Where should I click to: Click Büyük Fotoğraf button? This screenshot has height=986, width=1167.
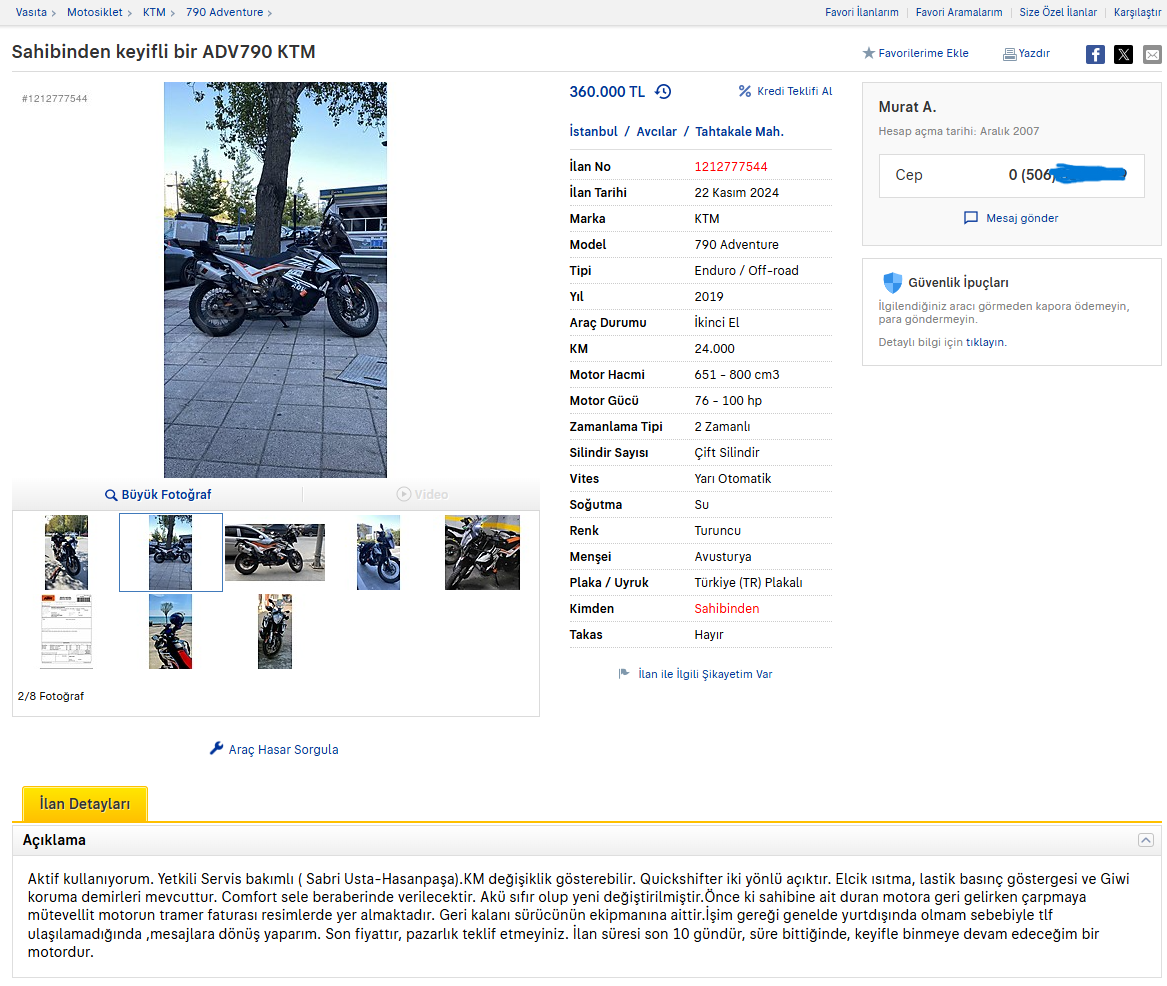pyautogui.click(x=158, y=495)
